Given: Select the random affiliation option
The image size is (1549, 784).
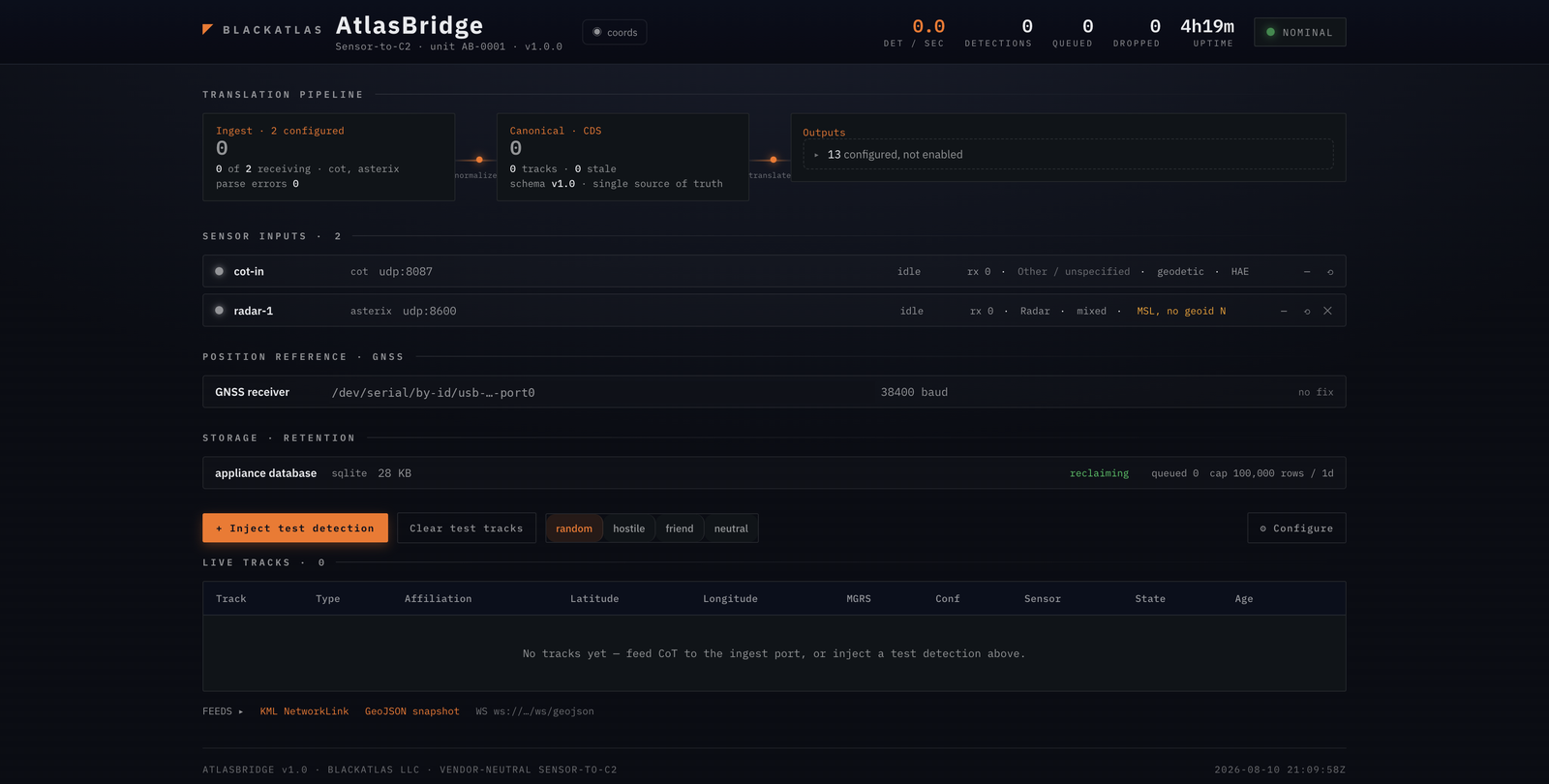Looking at the screenshot, I should tap(574, 528).
